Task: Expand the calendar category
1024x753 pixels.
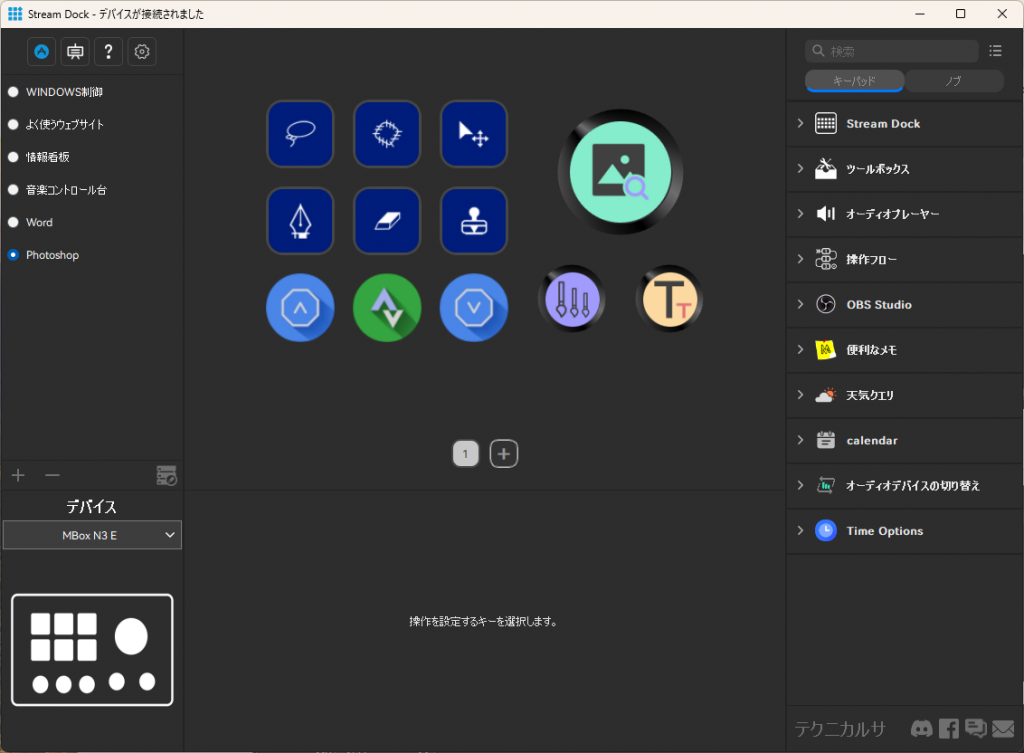Action: point(904,441)
